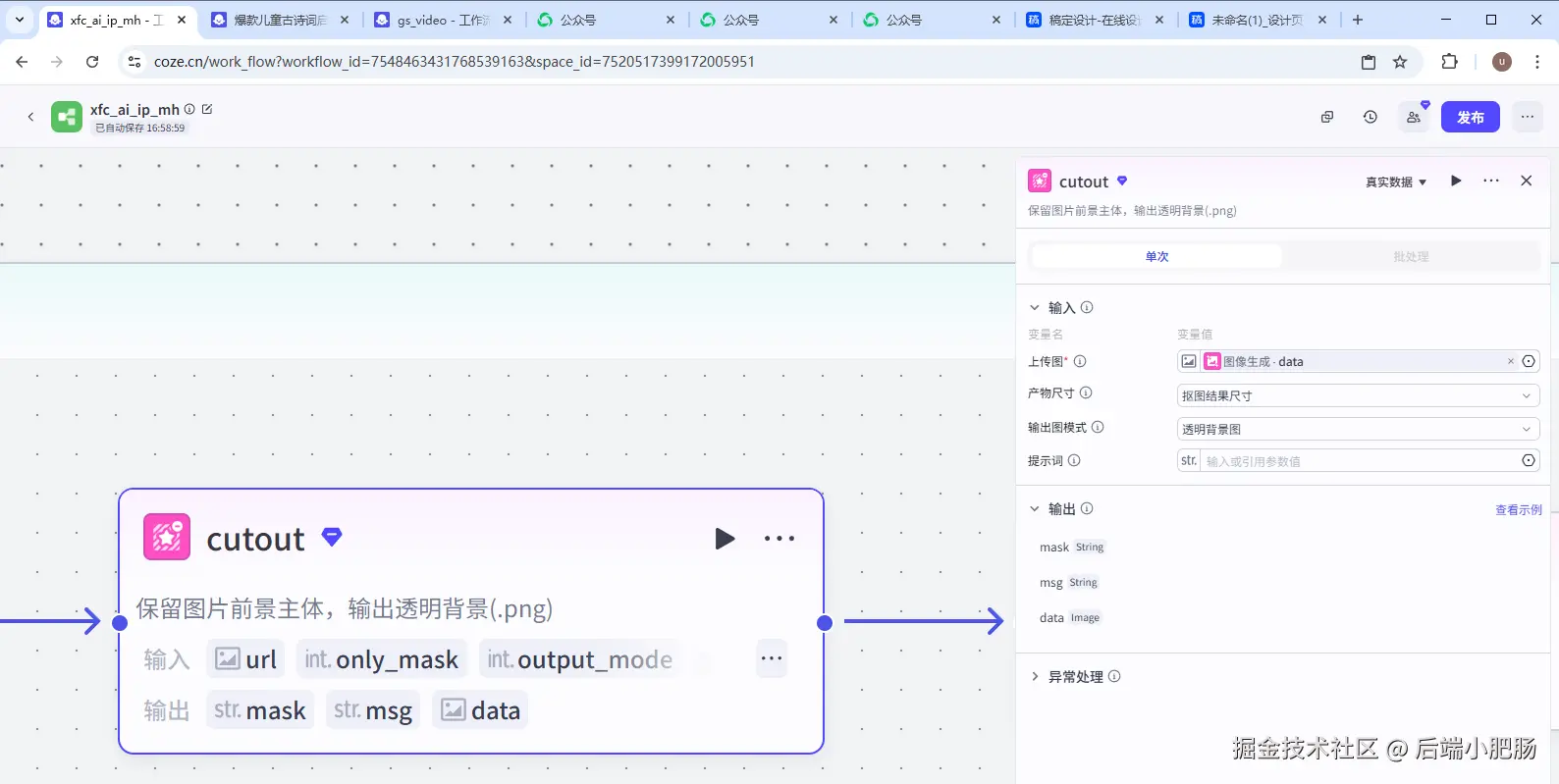The height and width of the screenshot is (784, 1559).
Task: Show info tooltip for 输入 section
Action: tap(1087, 307)
